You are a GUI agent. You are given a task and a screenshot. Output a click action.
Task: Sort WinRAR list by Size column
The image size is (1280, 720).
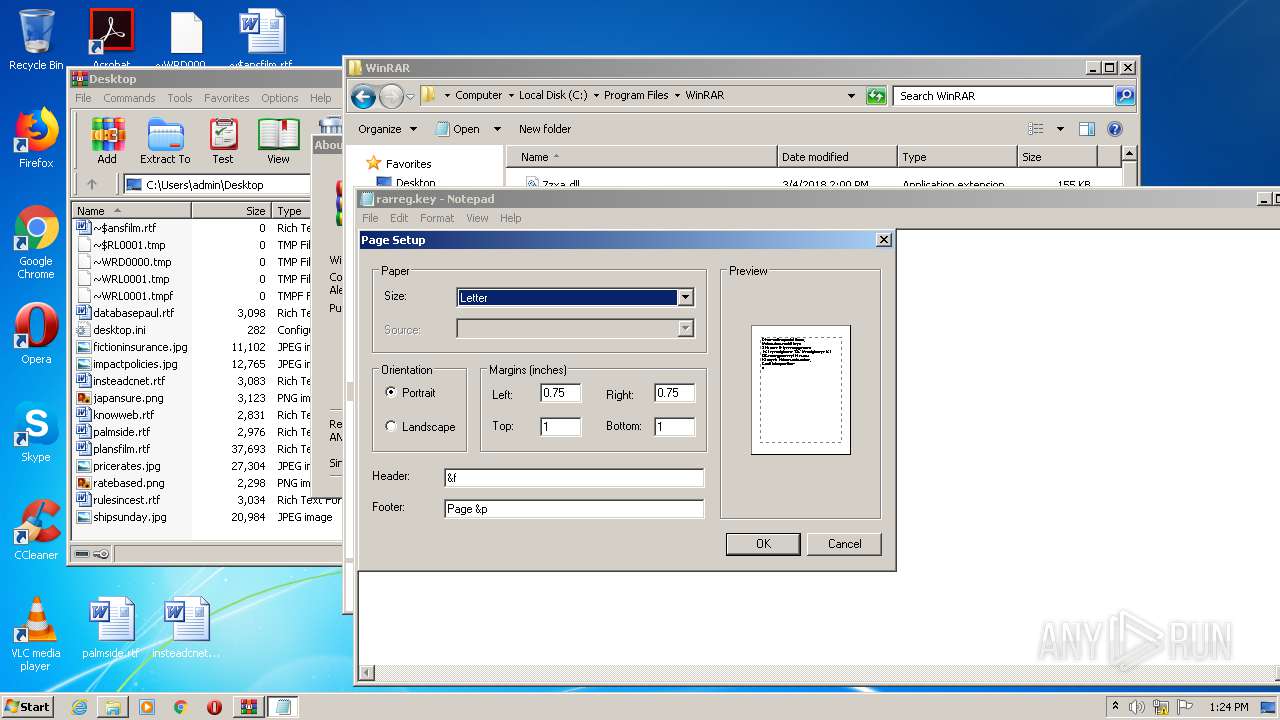point(231,211)
